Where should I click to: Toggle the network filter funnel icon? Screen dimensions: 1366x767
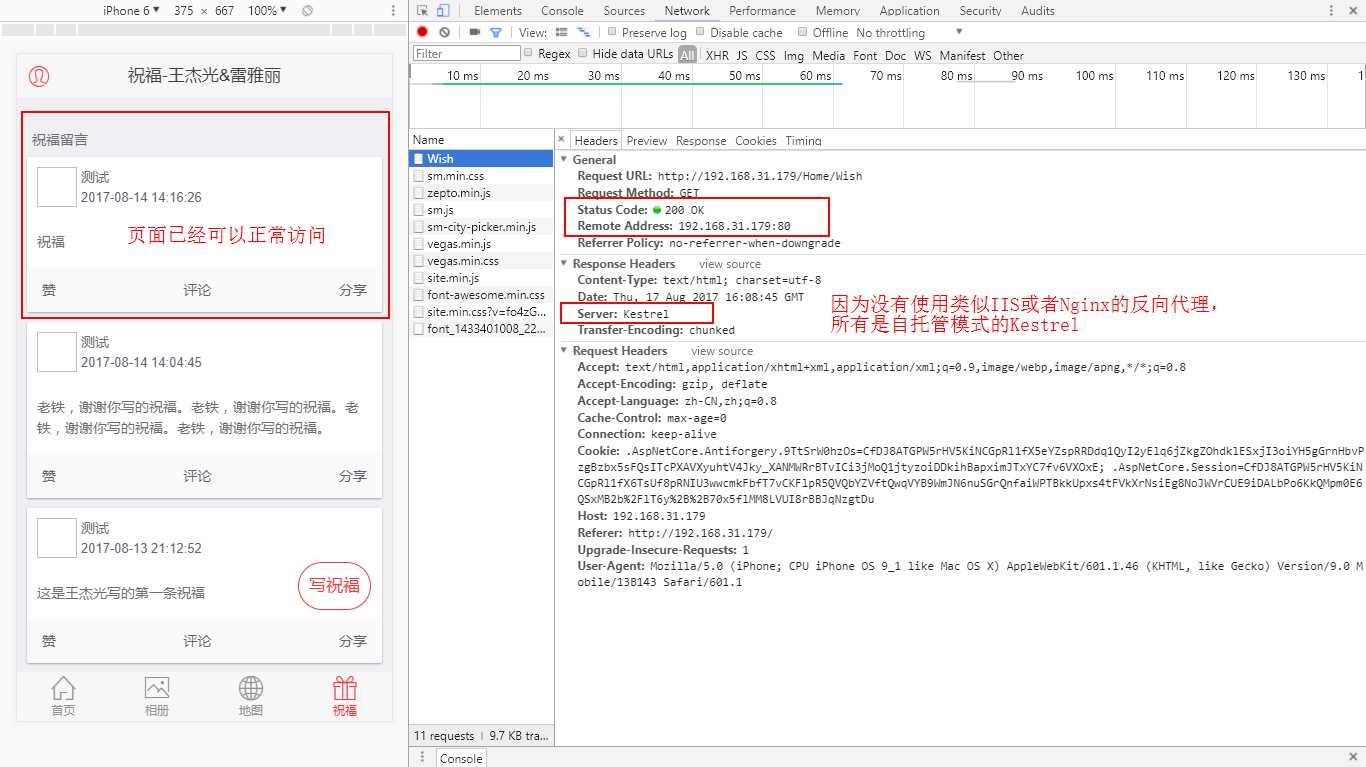pos(495,32)
